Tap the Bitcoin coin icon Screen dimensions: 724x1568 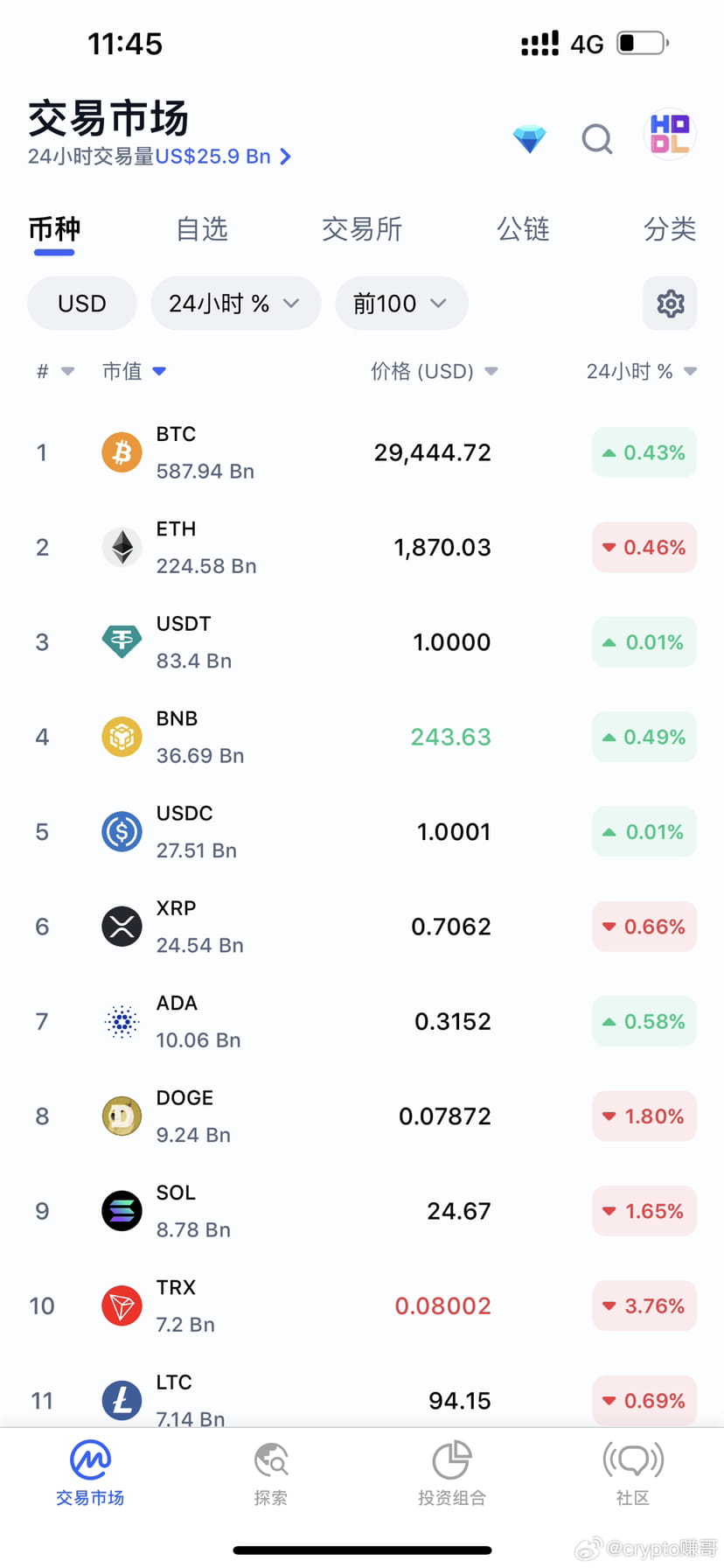click(122, 452)
